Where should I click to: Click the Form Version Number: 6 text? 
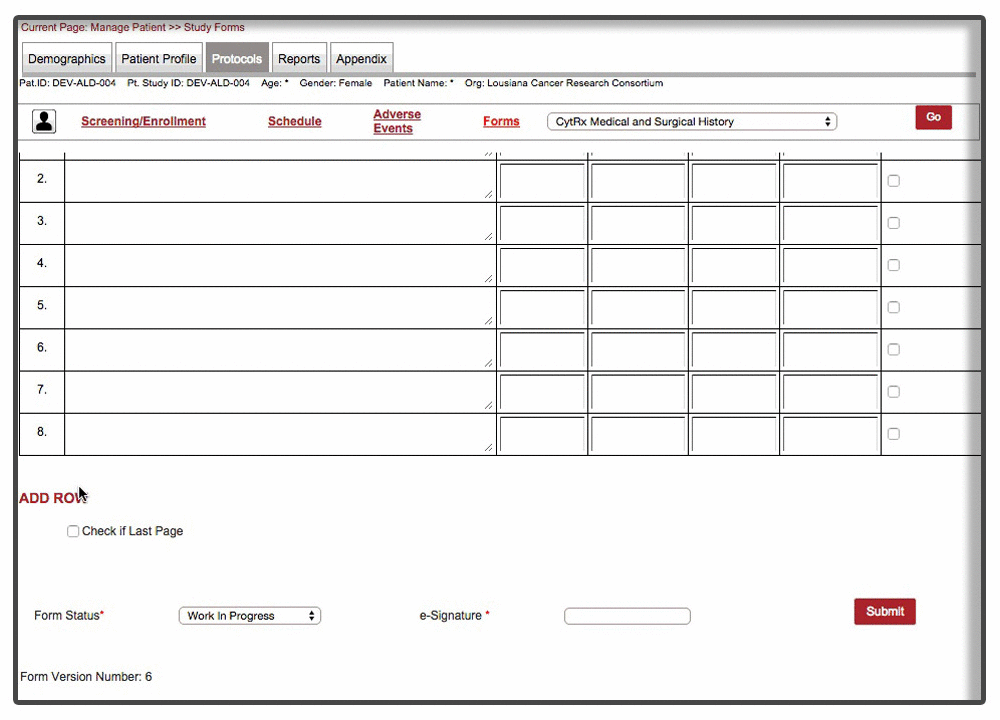click(x=86, y=677)
